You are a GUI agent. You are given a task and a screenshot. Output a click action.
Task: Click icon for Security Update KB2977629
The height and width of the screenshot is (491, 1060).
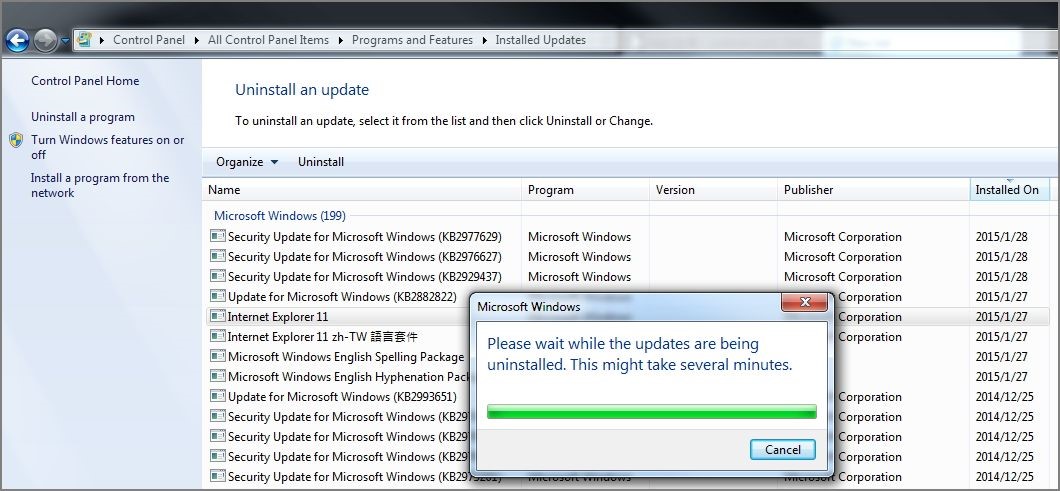click(x=217, y=235)
